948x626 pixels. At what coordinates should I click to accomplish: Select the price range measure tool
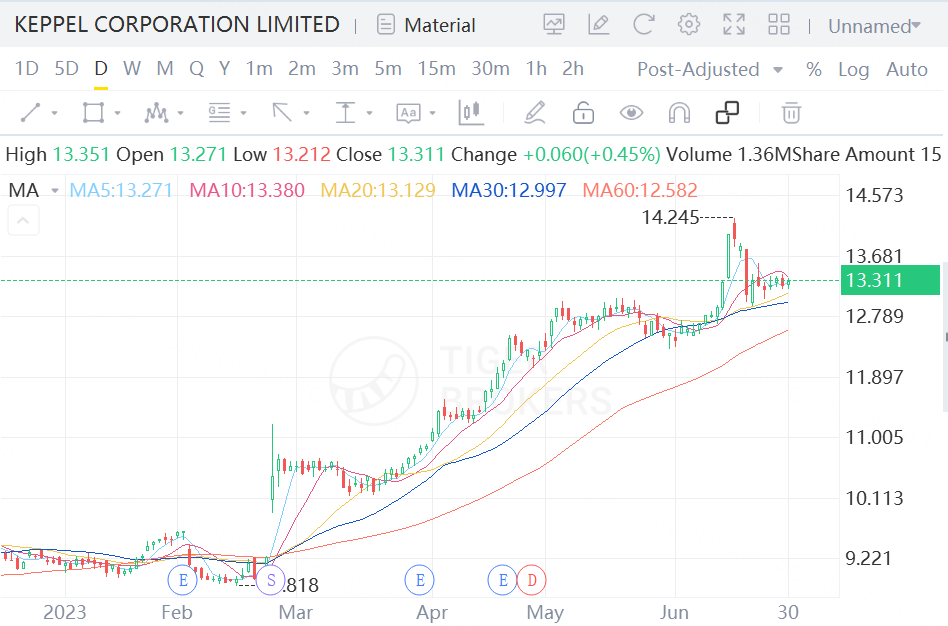[x=345, y=112]
